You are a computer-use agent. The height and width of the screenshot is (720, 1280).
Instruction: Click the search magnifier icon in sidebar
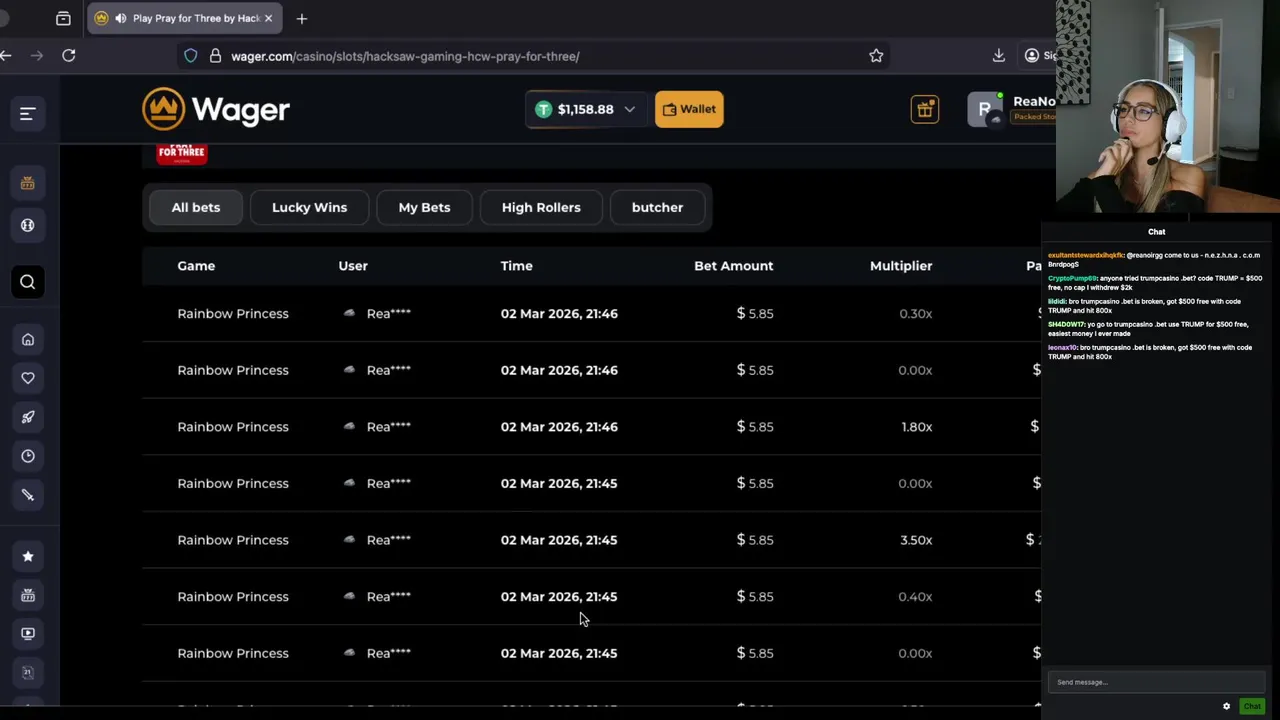tap(28, 282)
